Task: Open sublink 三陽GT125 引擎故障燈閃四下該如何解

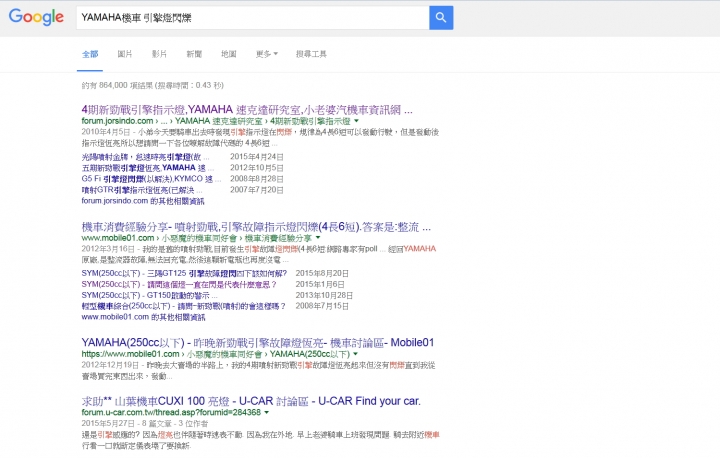Action: pyautogui.click(x=184, y=273)
